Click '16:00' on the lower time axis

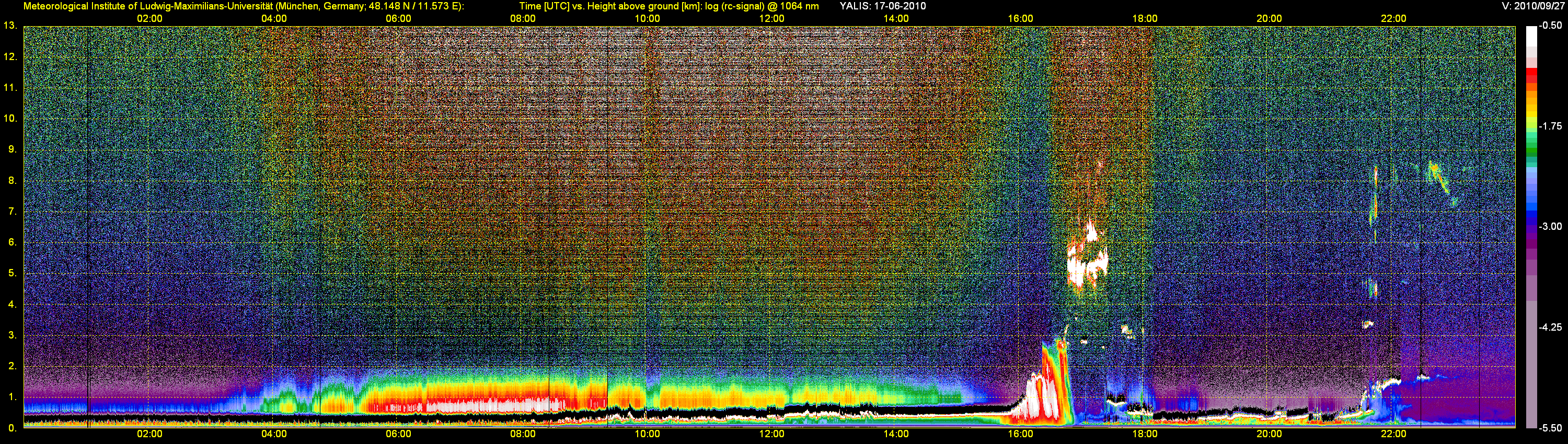click(x=1020, y=434)
